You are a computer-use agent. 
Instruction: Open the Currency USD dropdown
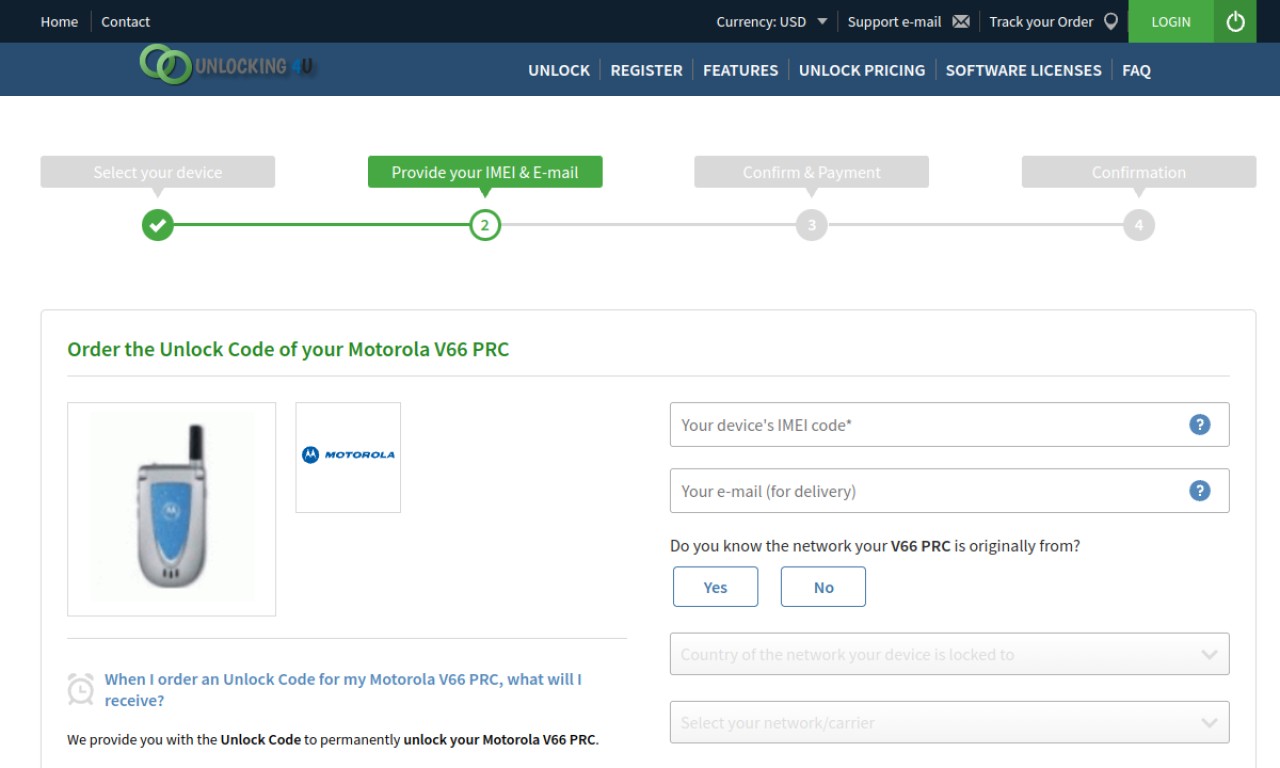[771, 22]
